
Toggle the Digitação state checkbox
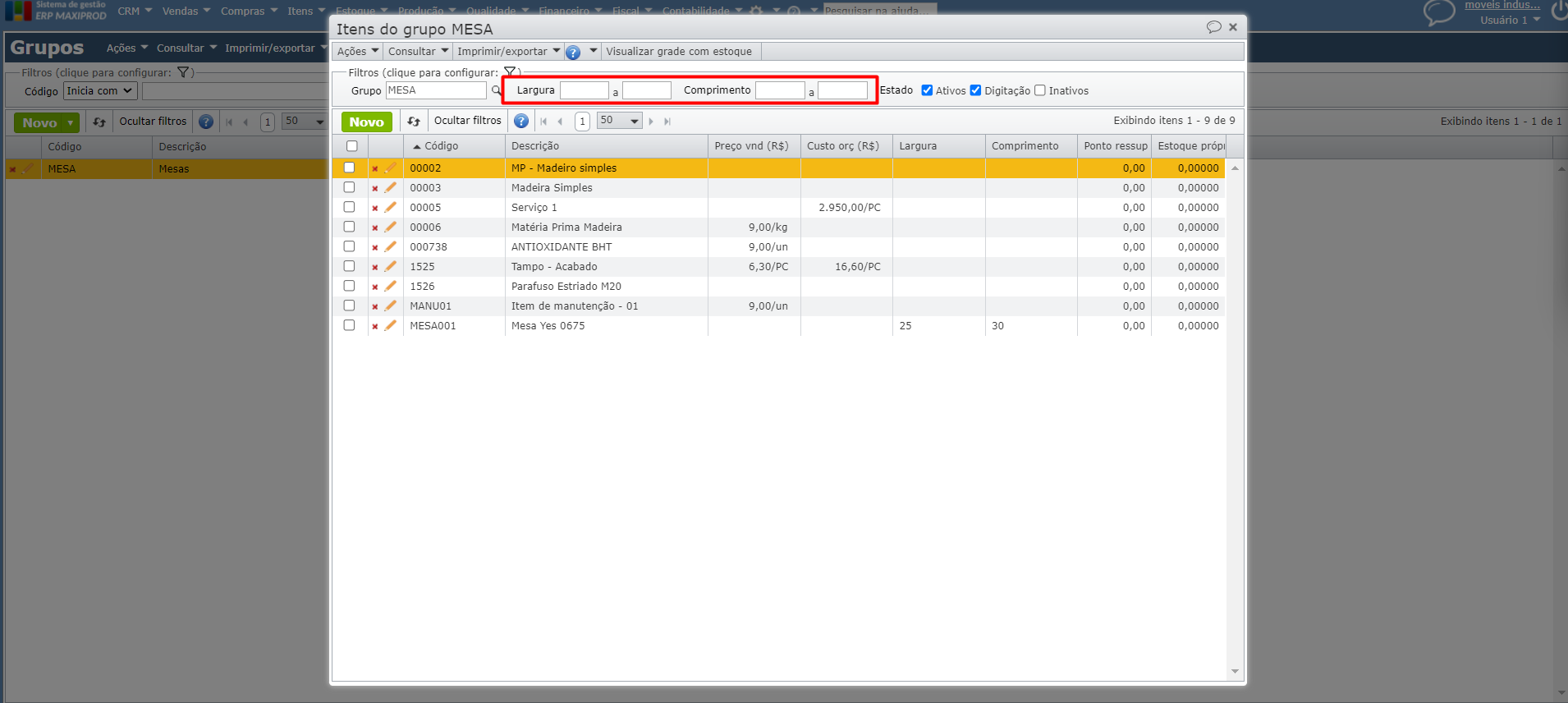975,90
